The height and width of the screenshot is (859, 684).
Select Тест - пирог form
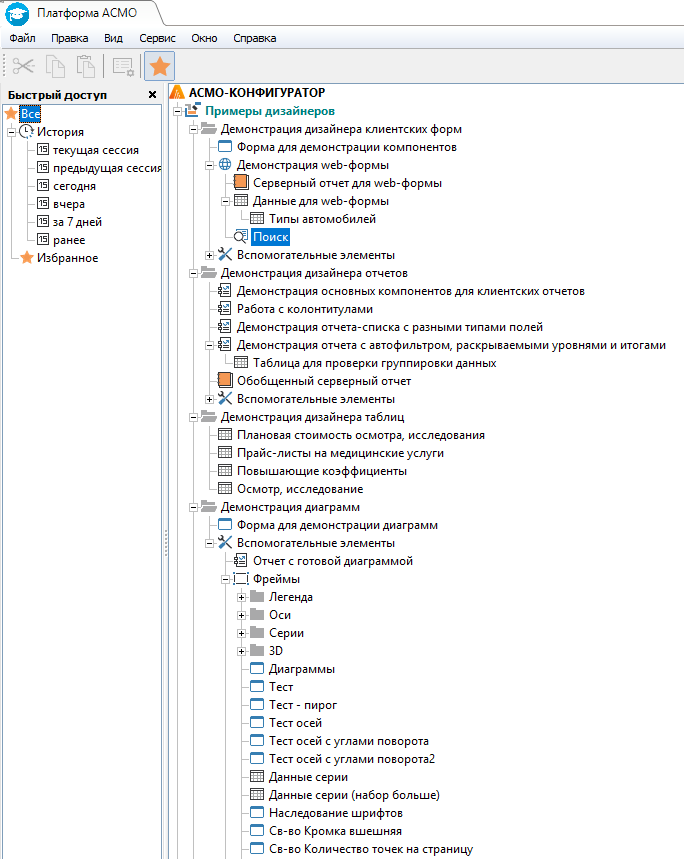pos(303,705)
